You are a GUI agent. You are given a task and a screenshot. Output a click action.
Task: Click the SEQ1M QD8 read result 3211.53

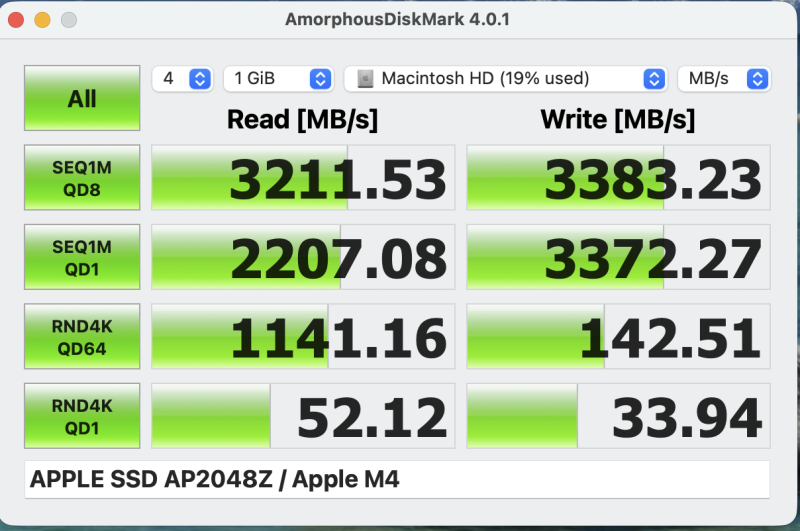coord(303,178)
